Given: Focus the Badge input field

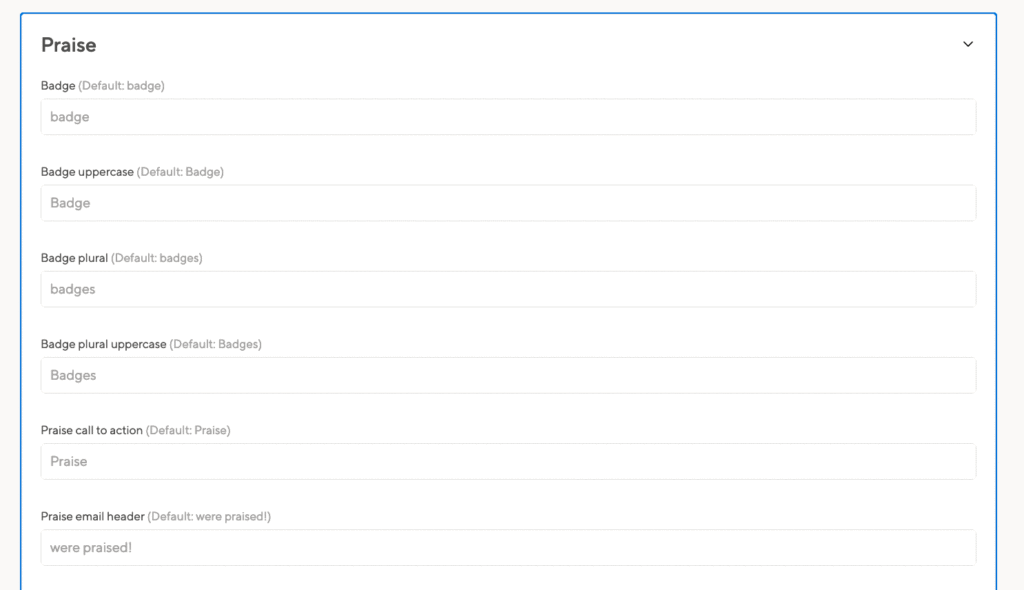Looking at the screenshot, I should click(x=508, y=117).
